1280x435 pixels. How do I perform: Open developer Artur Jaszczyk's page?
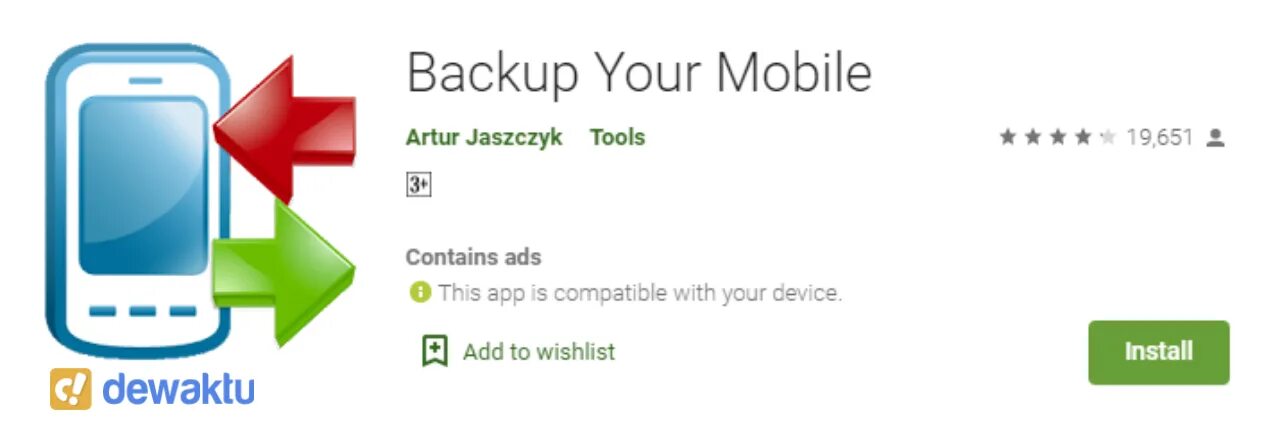point(484,137)
